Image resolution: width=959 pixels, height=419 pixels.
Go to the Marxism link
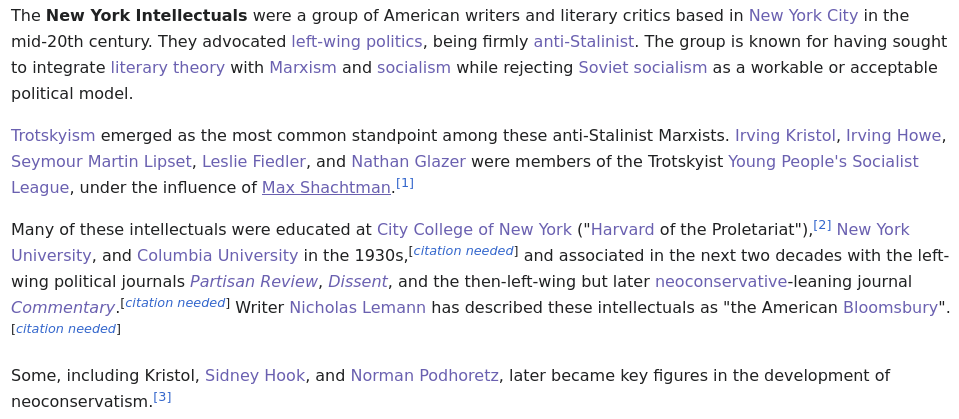click(x=303, y=68)
